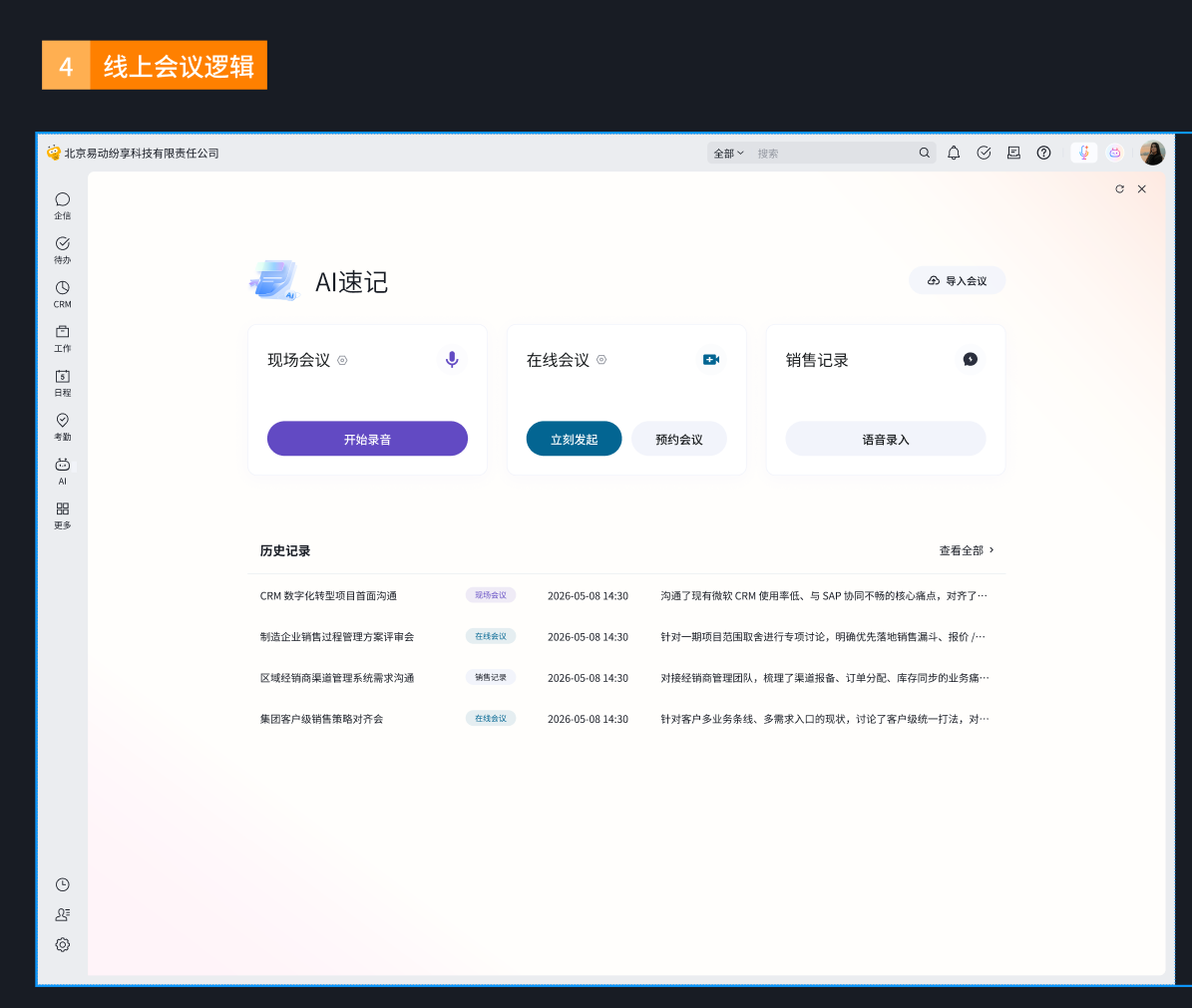
Task: Click the clock history icon in sidebar bottom
Action: (62, 885)
